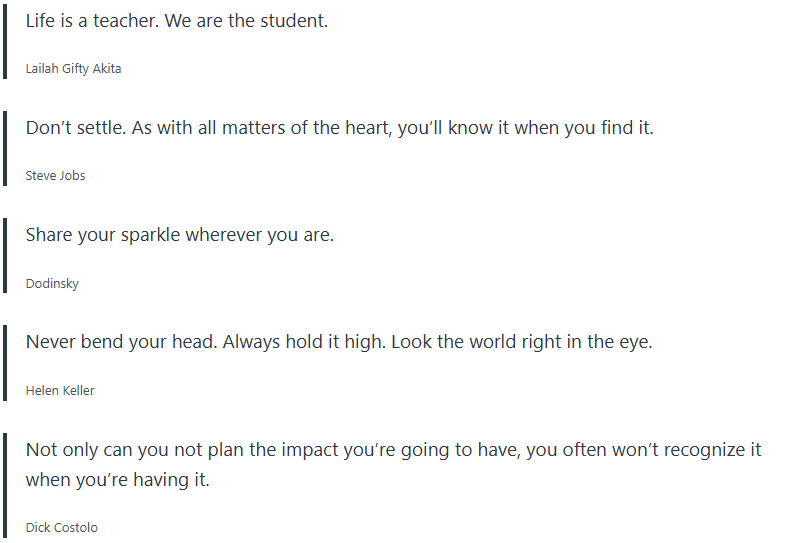Click the words 'Look the world right in the eye'
Viewport: 808px width, 543px height.
[x=521, y=342]
